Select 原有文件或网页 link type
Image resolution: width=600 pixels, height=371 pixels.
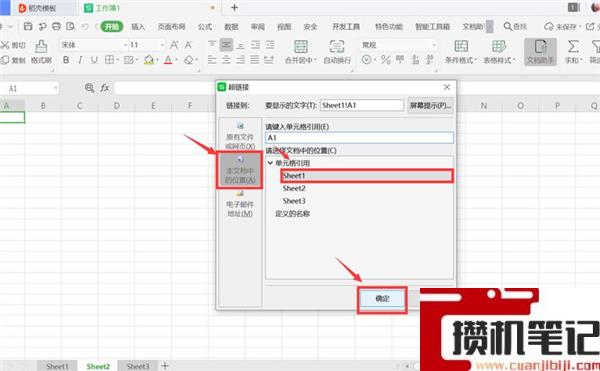(x=240, y=136)
